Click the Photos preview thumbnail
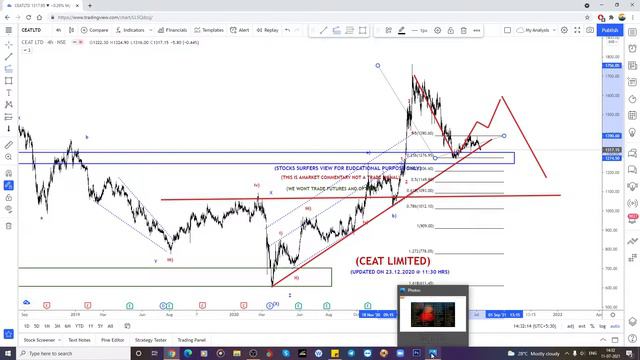 pyautogui.click(x=433, y=315)
